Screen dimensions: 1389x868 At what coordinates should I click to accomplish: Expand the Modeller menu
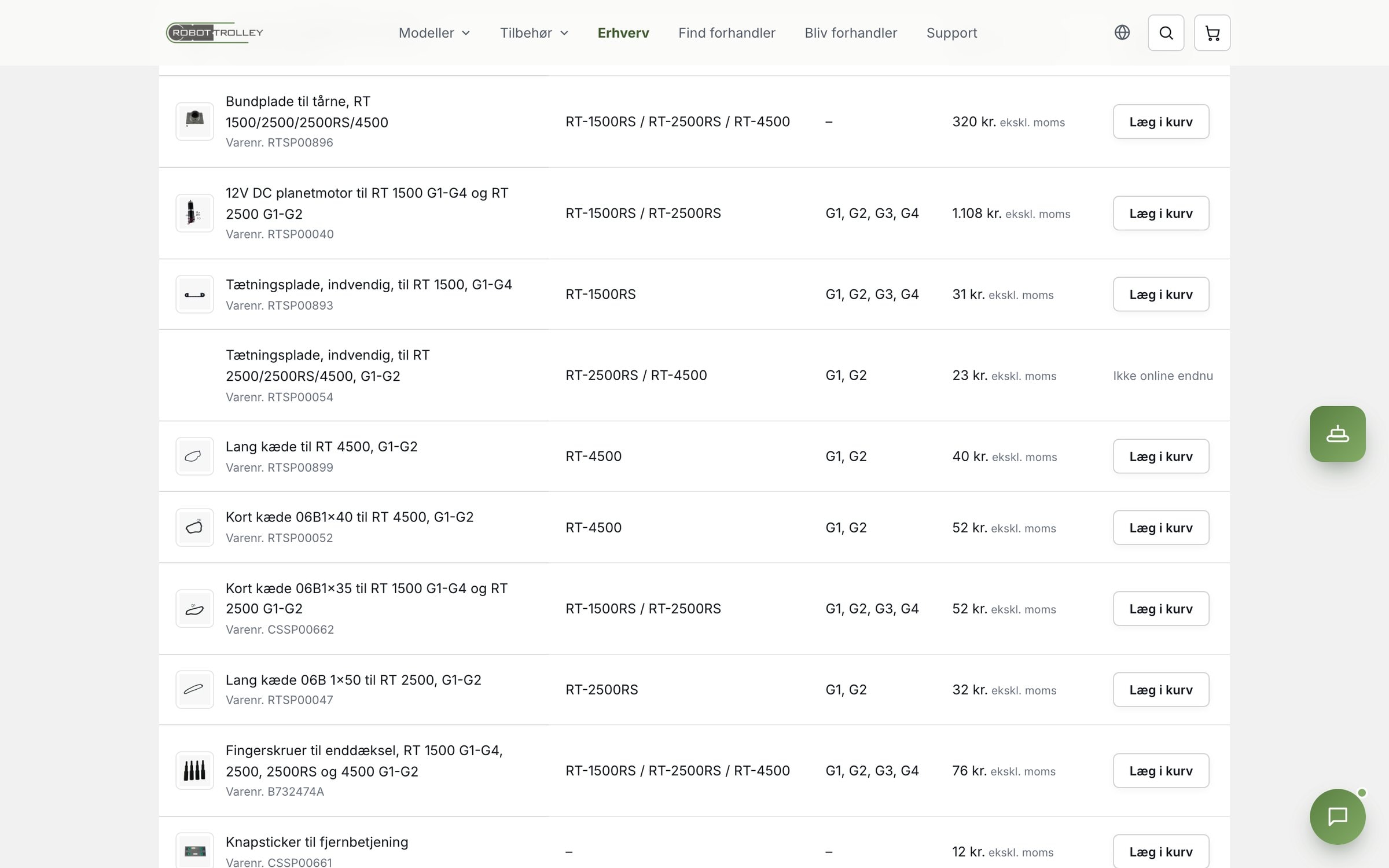[x=434, y=33]
